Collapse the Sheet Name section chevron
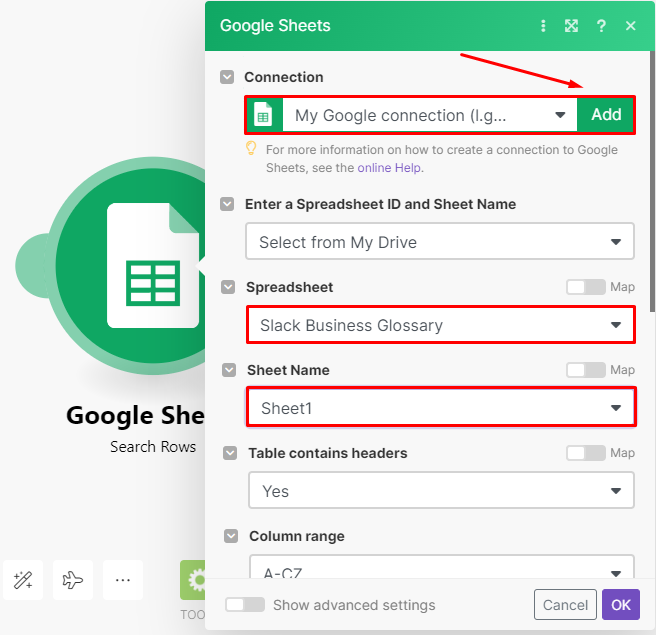 [229, 370]
